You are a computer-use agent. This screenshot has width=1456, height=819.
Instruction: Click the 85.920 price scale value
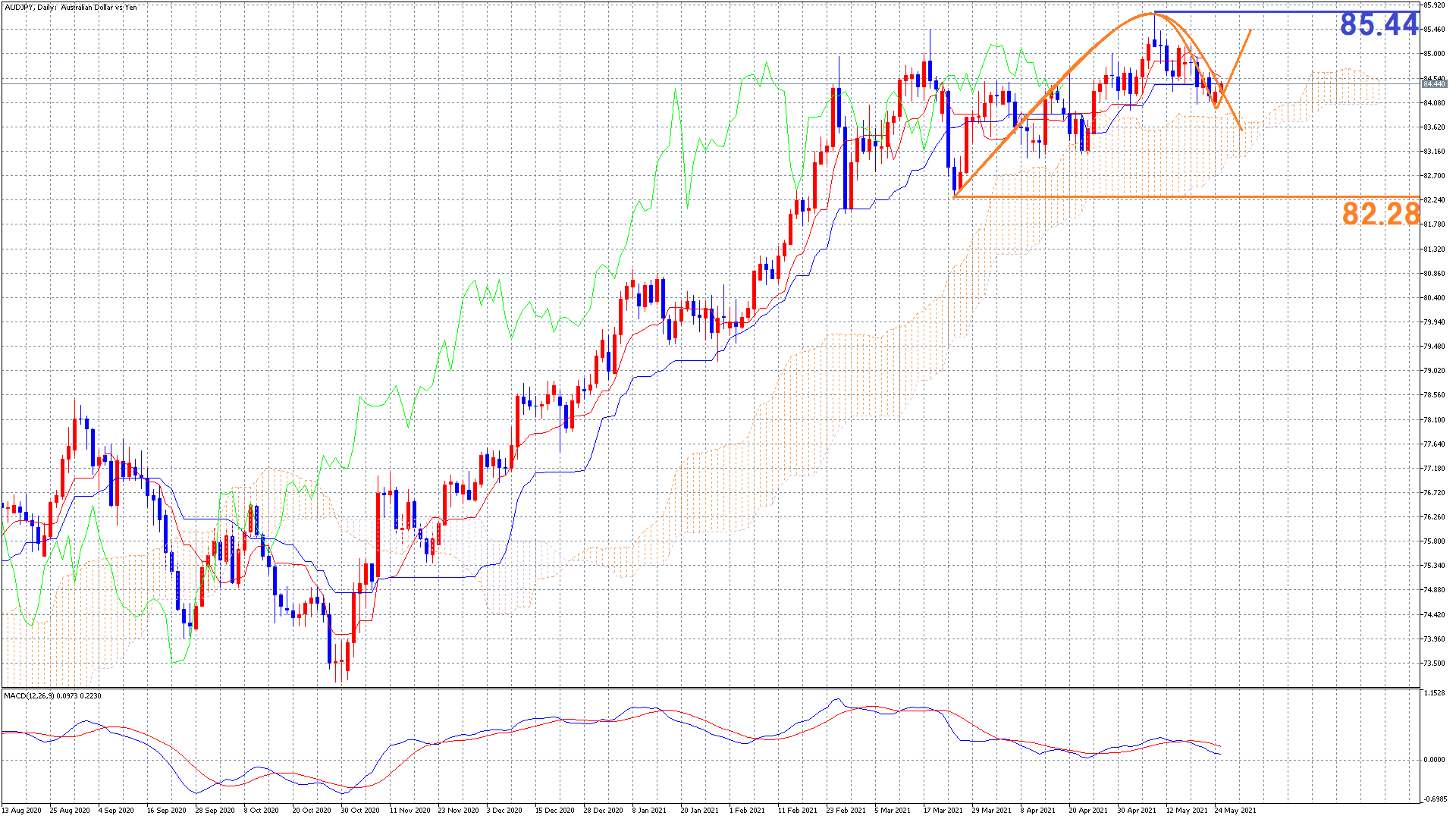pos(1433,5)
